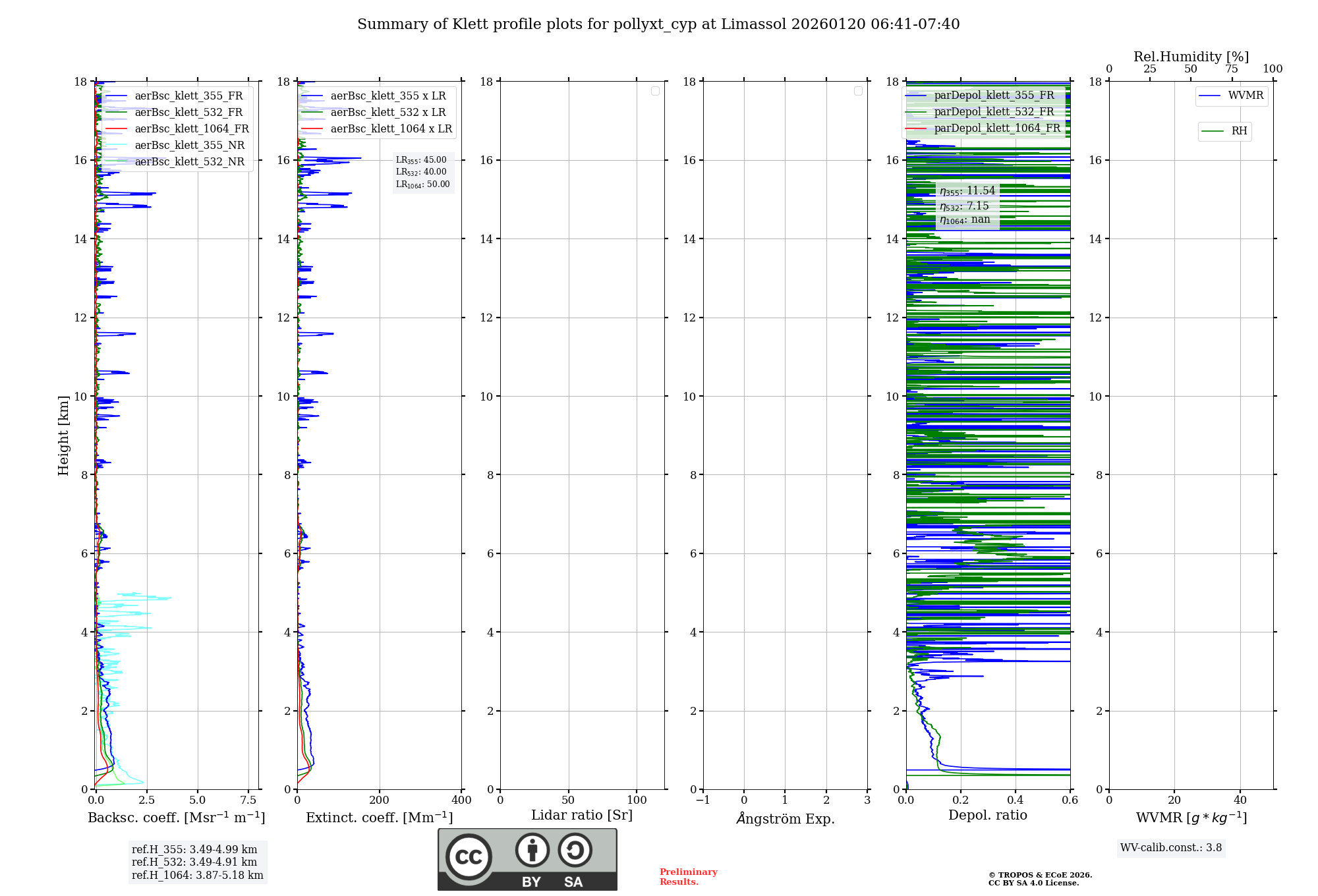
Task: Click the blue WVMR legend line marker
Action: click(1210, 96)
